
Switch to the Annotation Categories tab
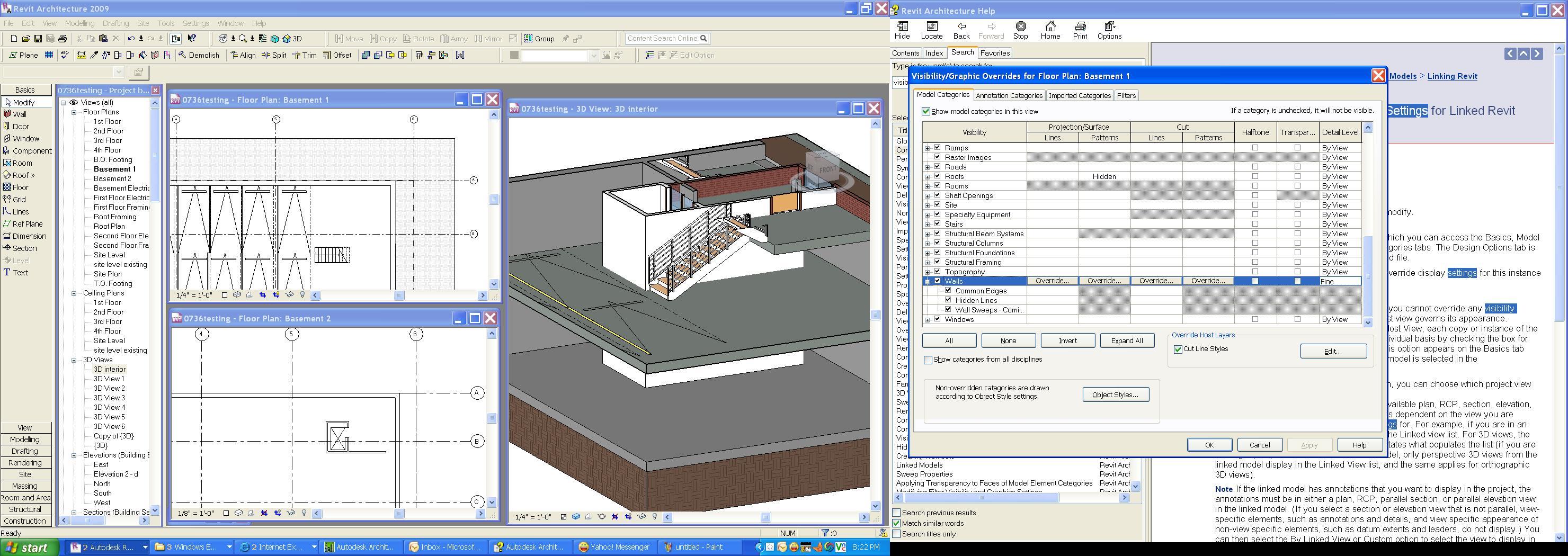(x=1009, y=95)
